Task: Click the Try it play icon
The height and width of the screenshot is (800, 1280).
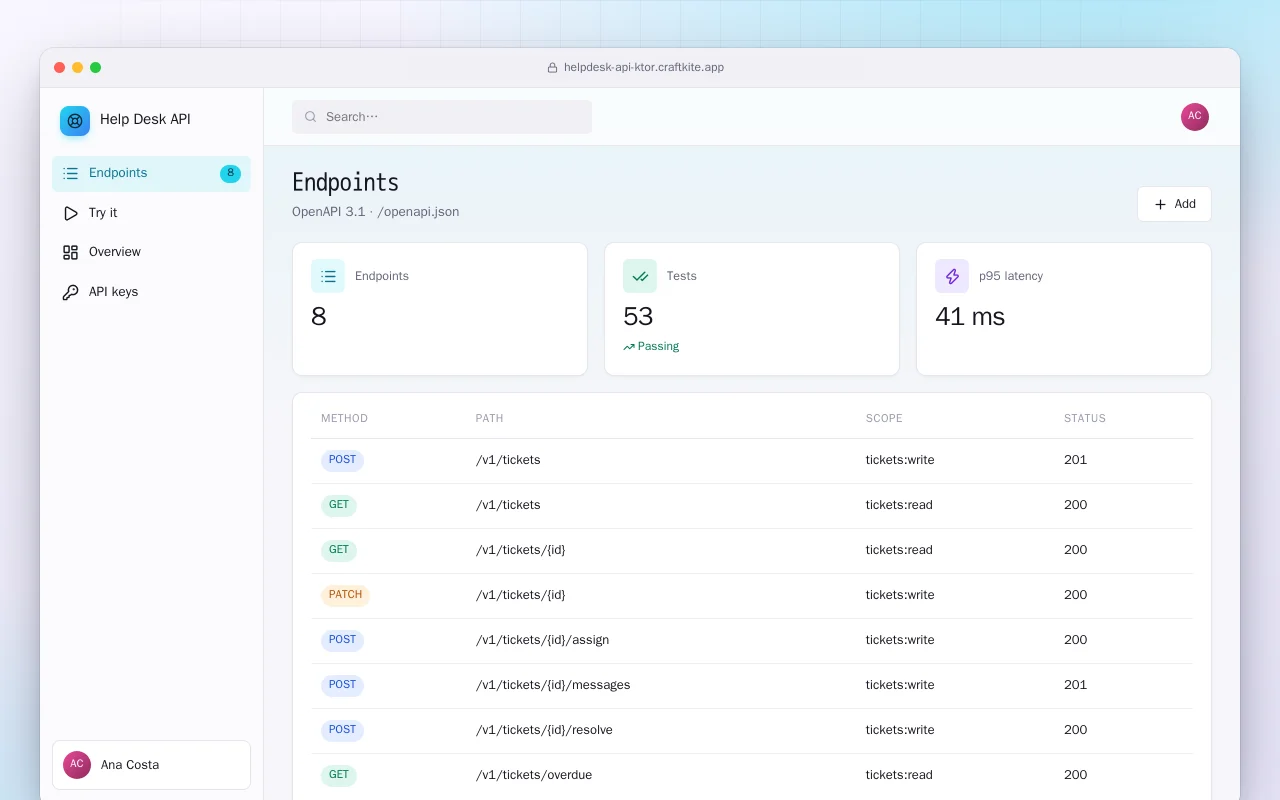Action: click(70, 213)
